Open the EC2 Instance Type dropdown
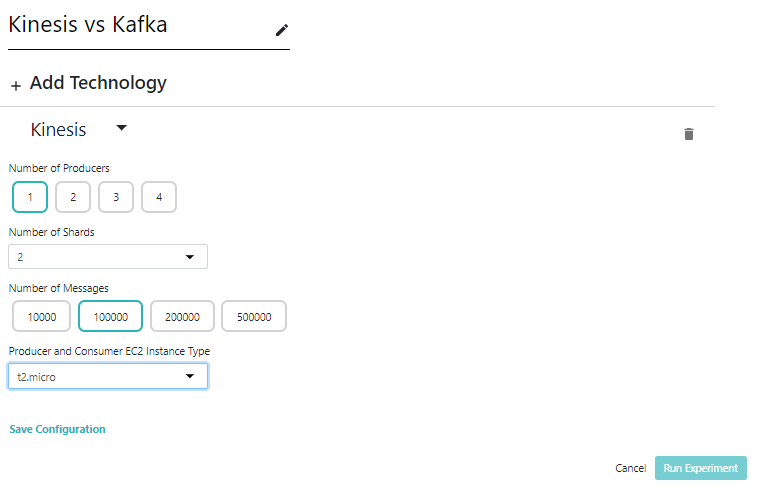The height and width of the screenshot is (489, 763). tap(108, 376)
